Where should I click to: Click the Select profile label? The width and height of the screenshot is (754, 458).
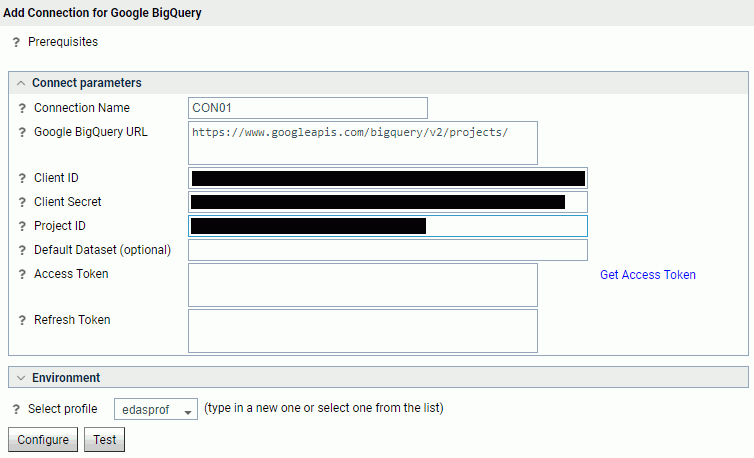coord(63,408)
